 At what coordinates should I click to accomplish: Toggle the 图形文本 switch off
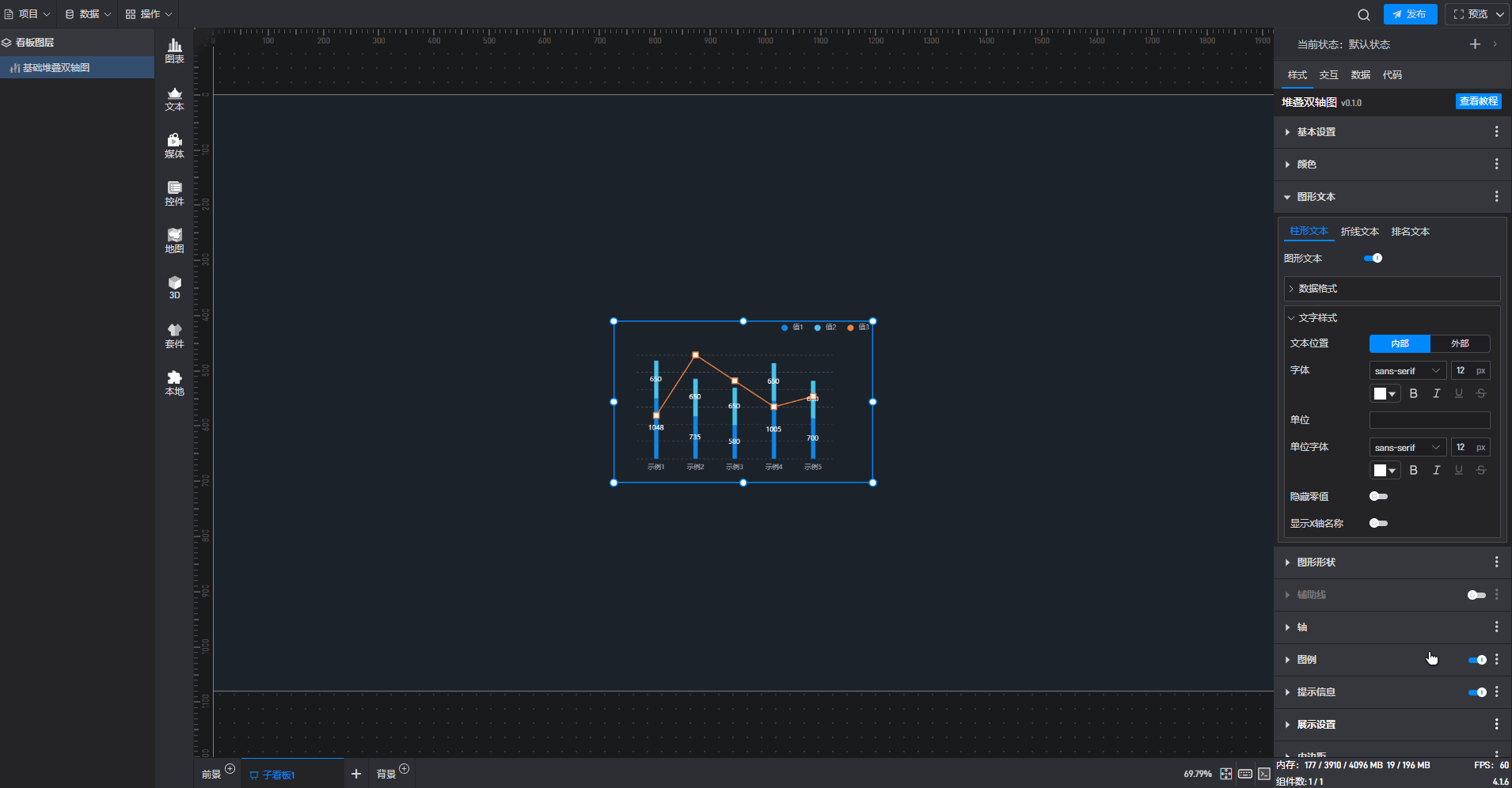(x=1373, y=258)
